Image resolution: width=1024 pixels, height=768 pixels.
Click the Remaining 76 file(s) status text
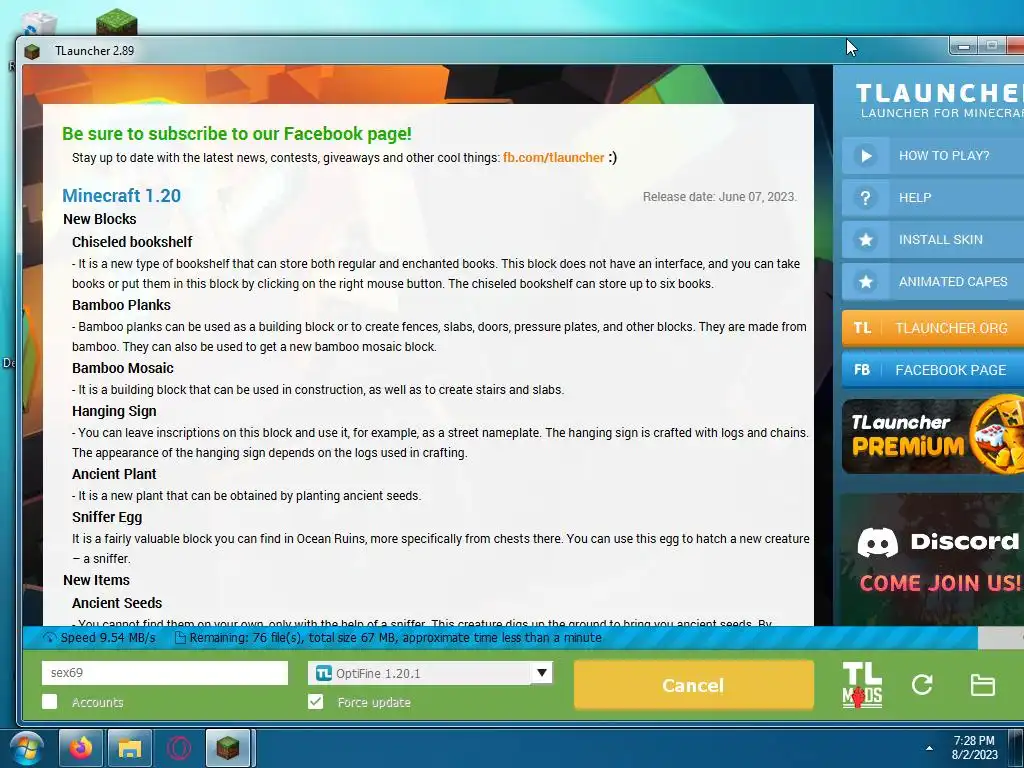point(396,637)
